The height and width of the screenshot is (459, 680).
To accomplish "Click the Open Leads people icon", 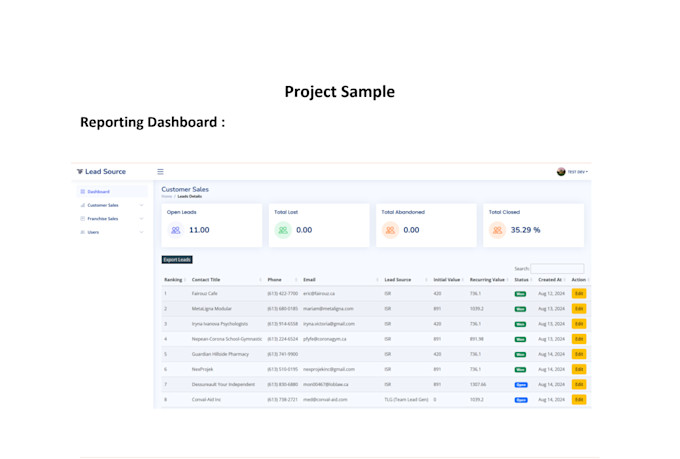I will [x=176, y=230].
